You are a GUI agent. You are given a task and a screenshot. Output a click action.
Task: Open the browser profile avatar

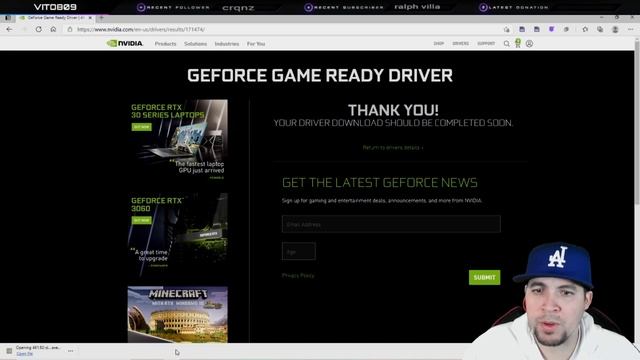coord(615,29)
